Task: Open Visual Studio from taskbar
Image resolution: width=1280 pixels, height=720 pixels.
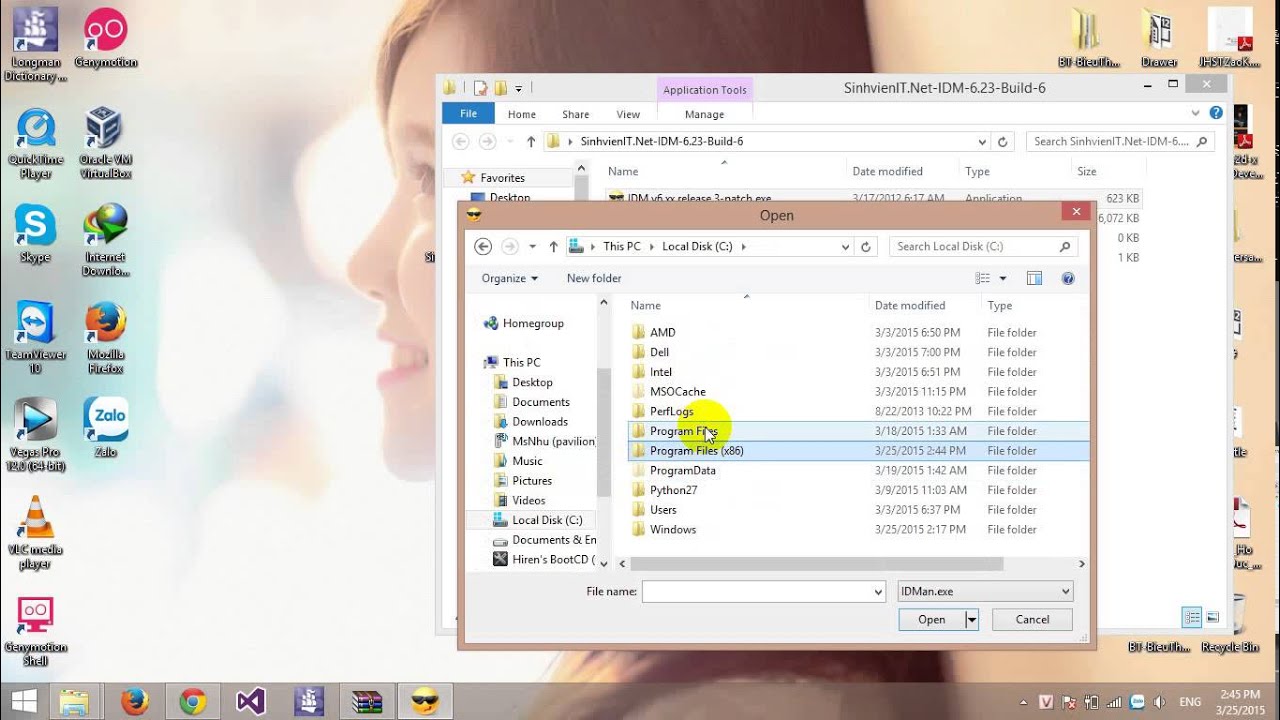Action: tap(251, 702)
